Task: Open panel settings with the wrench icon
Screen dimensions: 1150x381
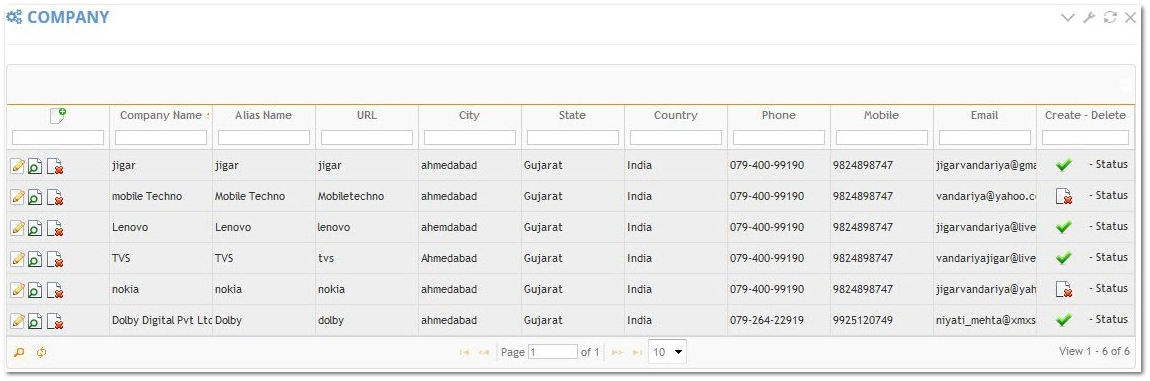Action: coord(1089,18)
